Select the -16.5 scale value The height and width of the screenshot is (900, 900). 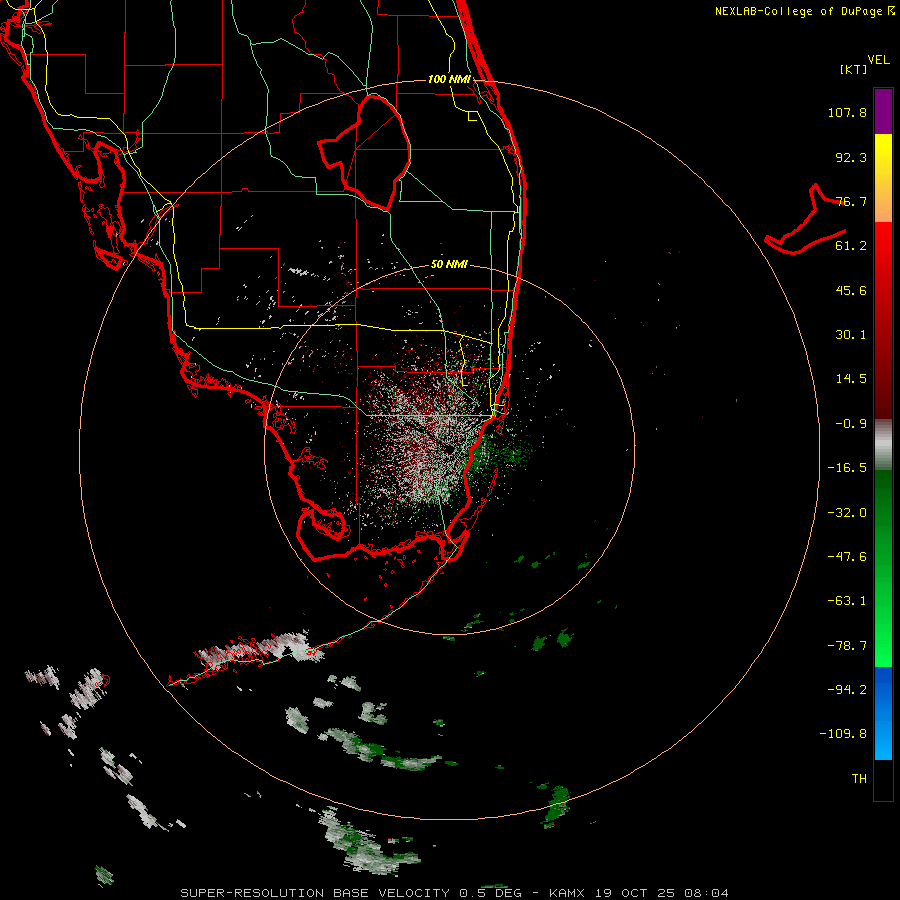847,468
